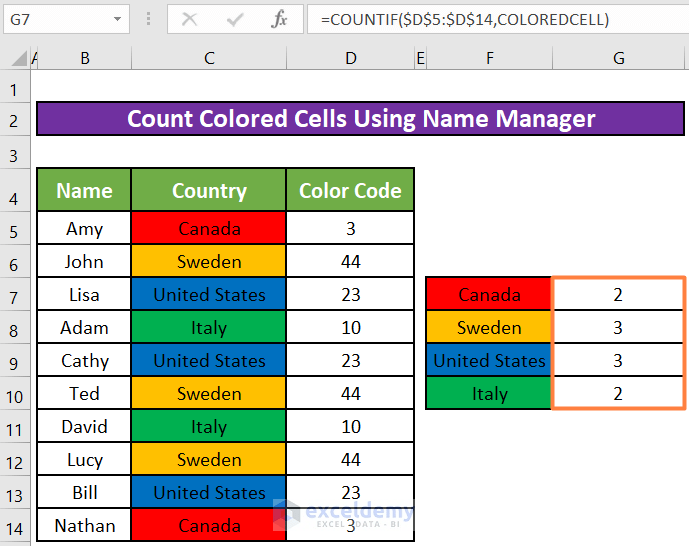Click yellow 'Sweden' cell in John's row
This screenshot has width=689, height=546.
point(209,261)
